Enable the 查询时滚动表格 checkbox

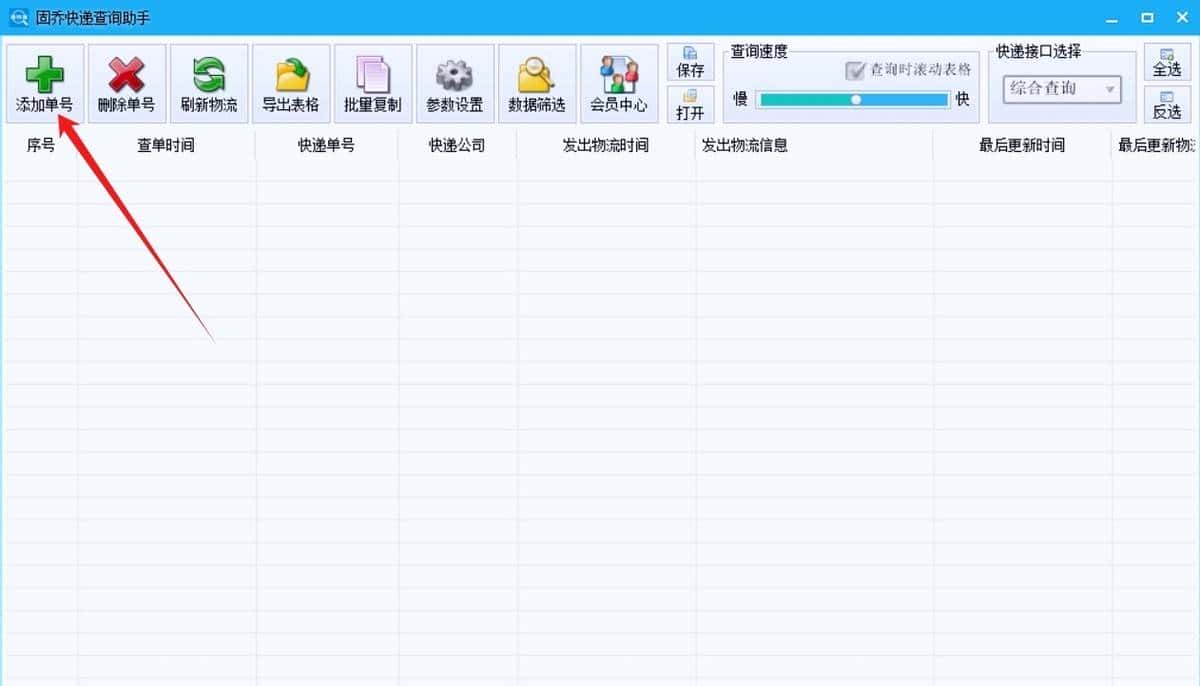point(857,71)
